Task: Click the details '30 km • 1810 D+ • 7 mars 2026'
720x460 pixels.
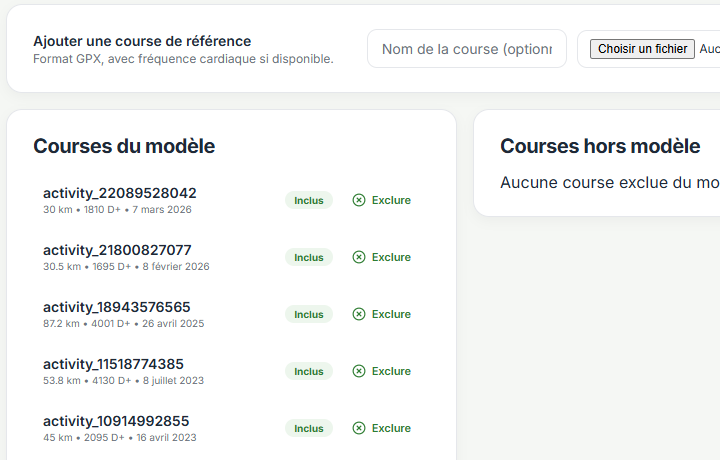Action: pyautogui.click(x=117, y=209)
